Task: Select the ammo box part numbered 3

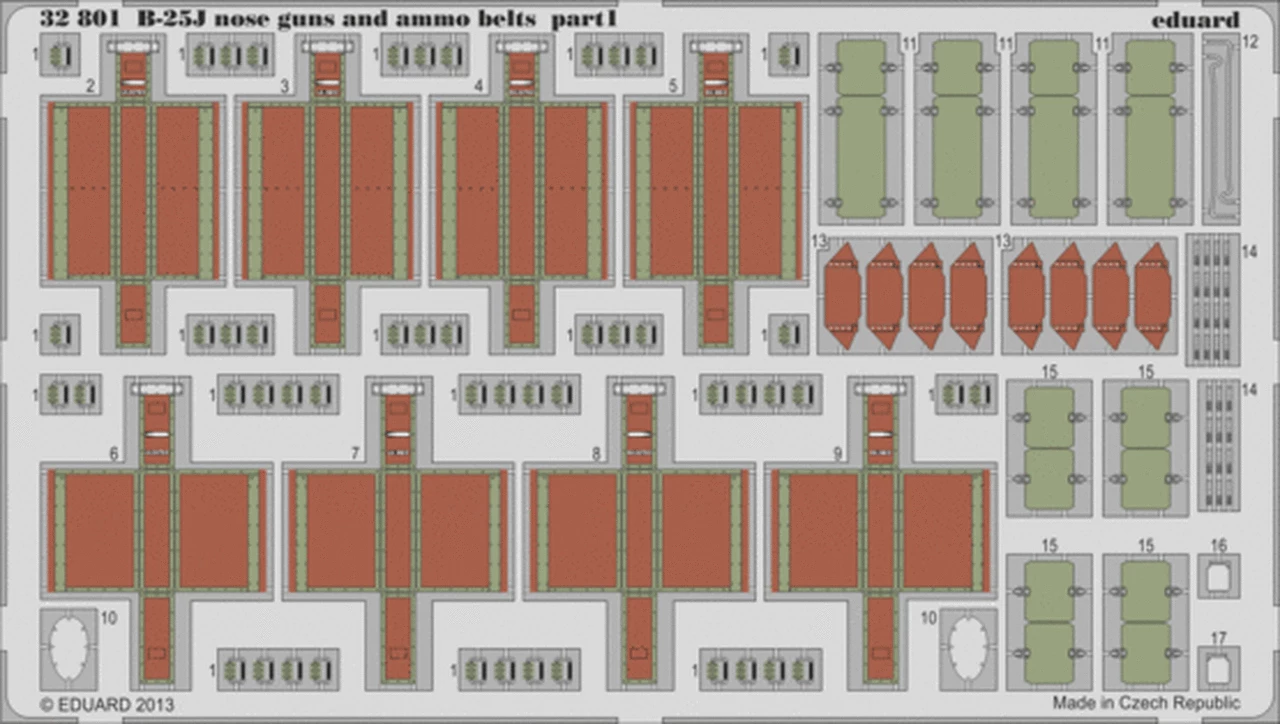Action: point(327,192)
